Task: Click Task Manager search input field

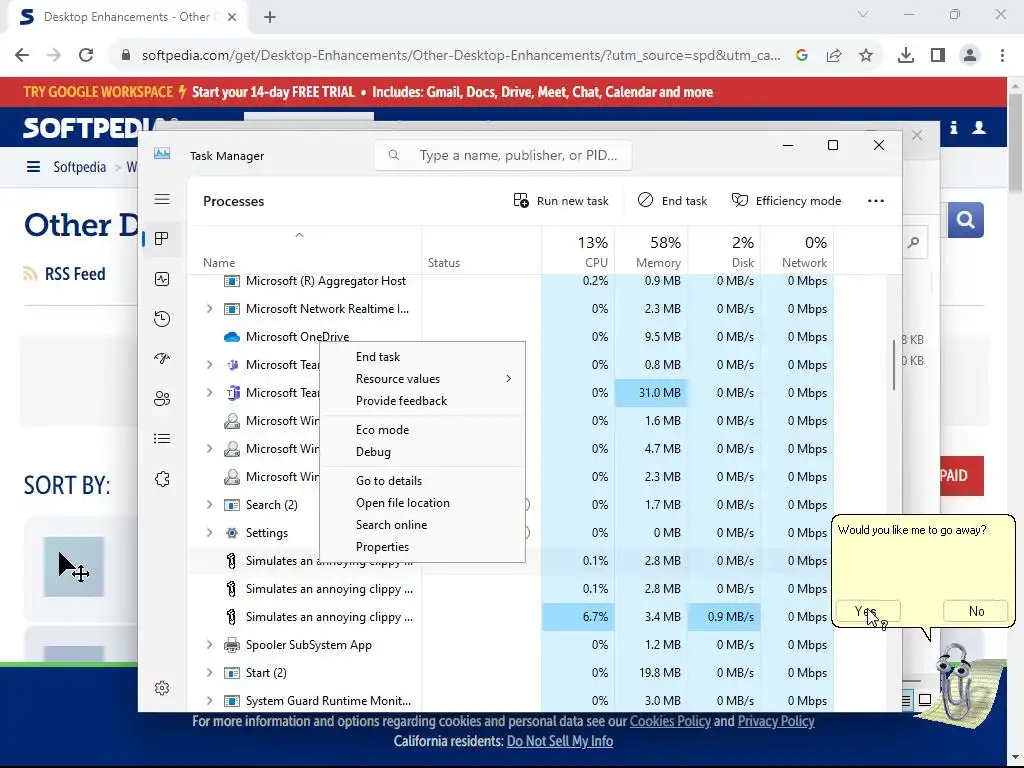Action: pos(503,155)
